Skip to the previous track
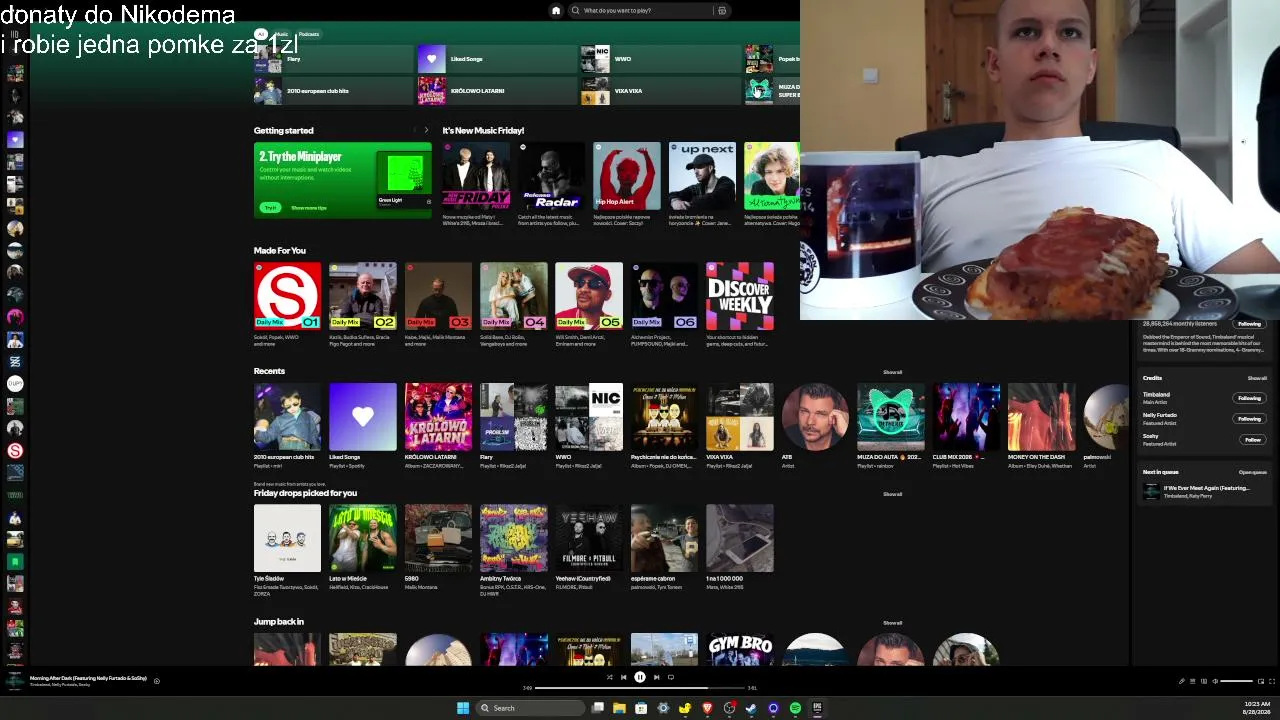This screenshot has height=720, width=1280. click(x=623, y=677)
